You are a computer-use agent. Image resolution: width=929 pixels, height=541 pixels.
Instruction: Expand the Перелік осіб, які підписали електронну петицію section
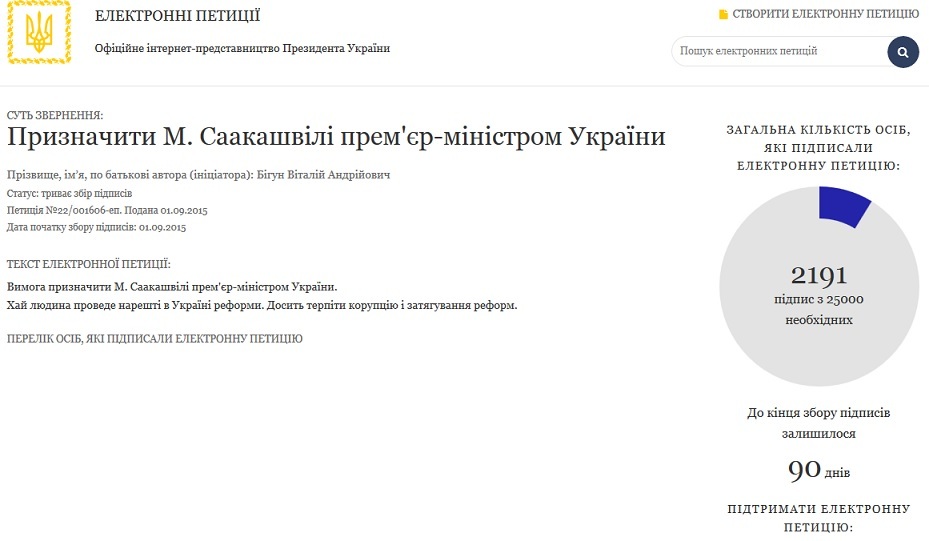click(155, 338)
